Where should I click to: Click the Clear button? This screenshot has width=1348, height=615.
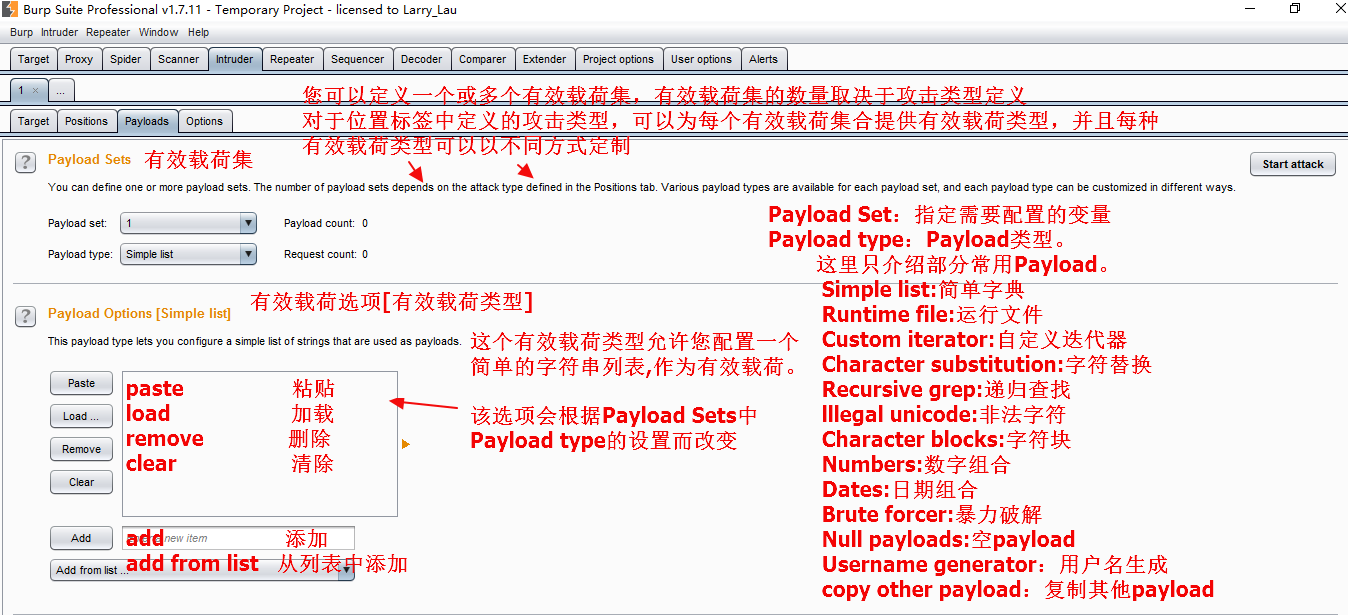coord(81,482)
